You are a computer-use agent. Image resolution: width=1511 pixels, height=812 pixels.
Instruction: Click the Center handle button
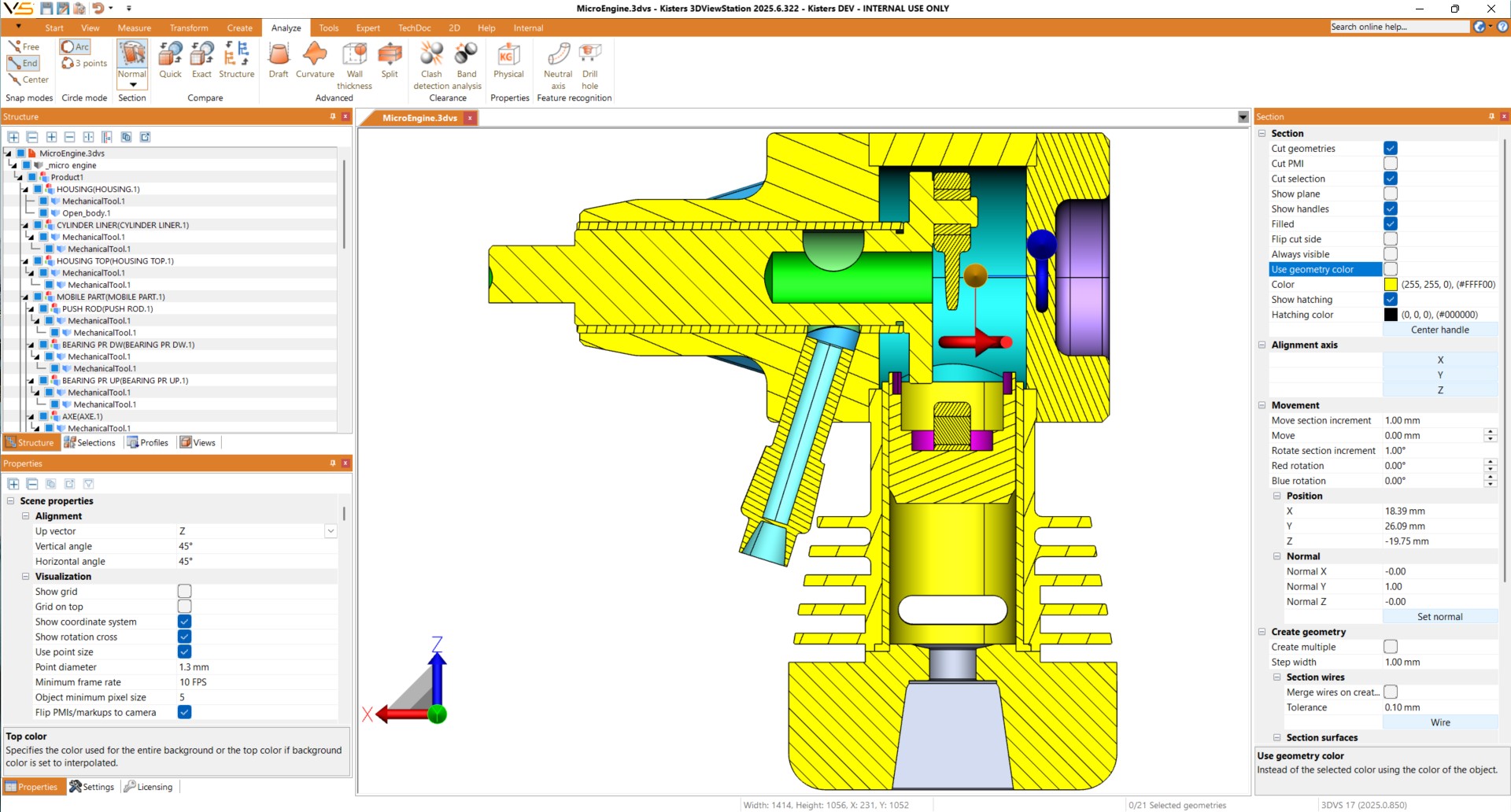click(x=1439, y=330)
